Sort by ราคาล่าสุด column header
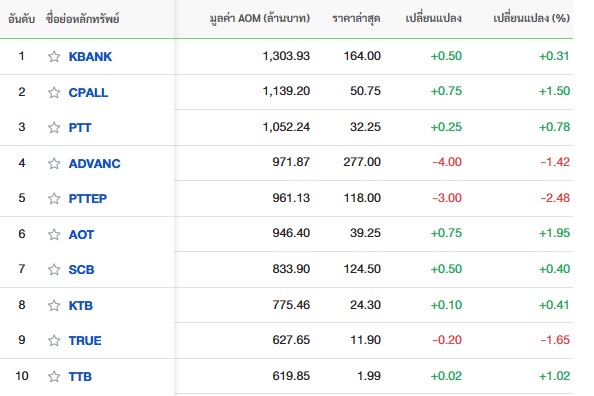The image size is (594, 396). 356,19
